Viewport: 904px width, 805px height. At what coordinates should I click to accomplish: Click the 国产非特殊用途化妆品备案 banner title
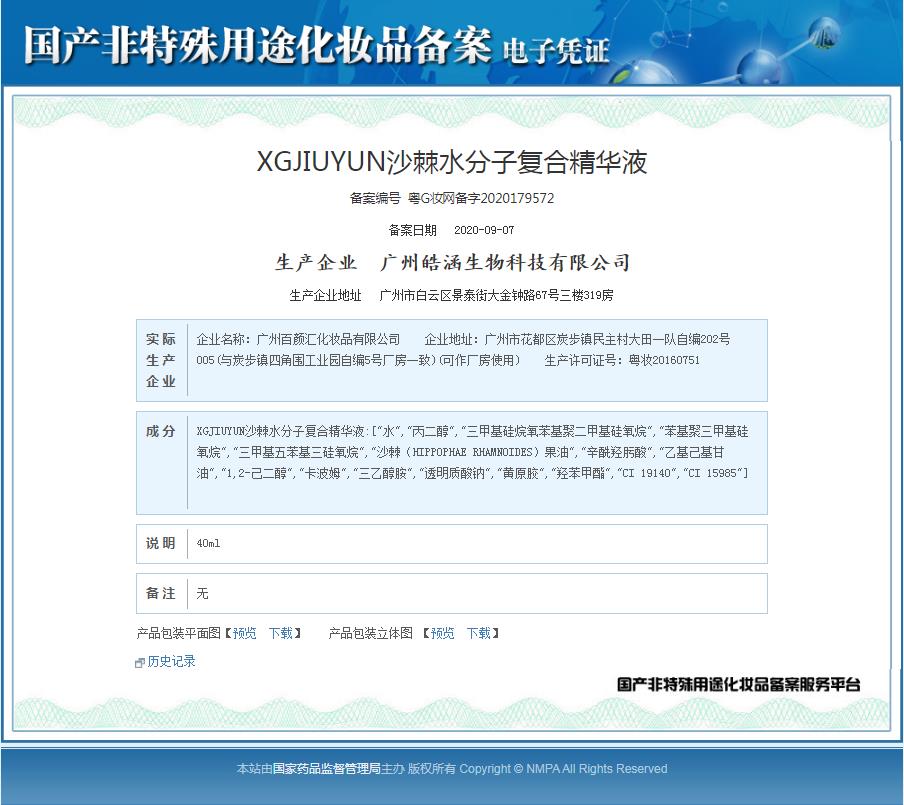pos(257,46)
